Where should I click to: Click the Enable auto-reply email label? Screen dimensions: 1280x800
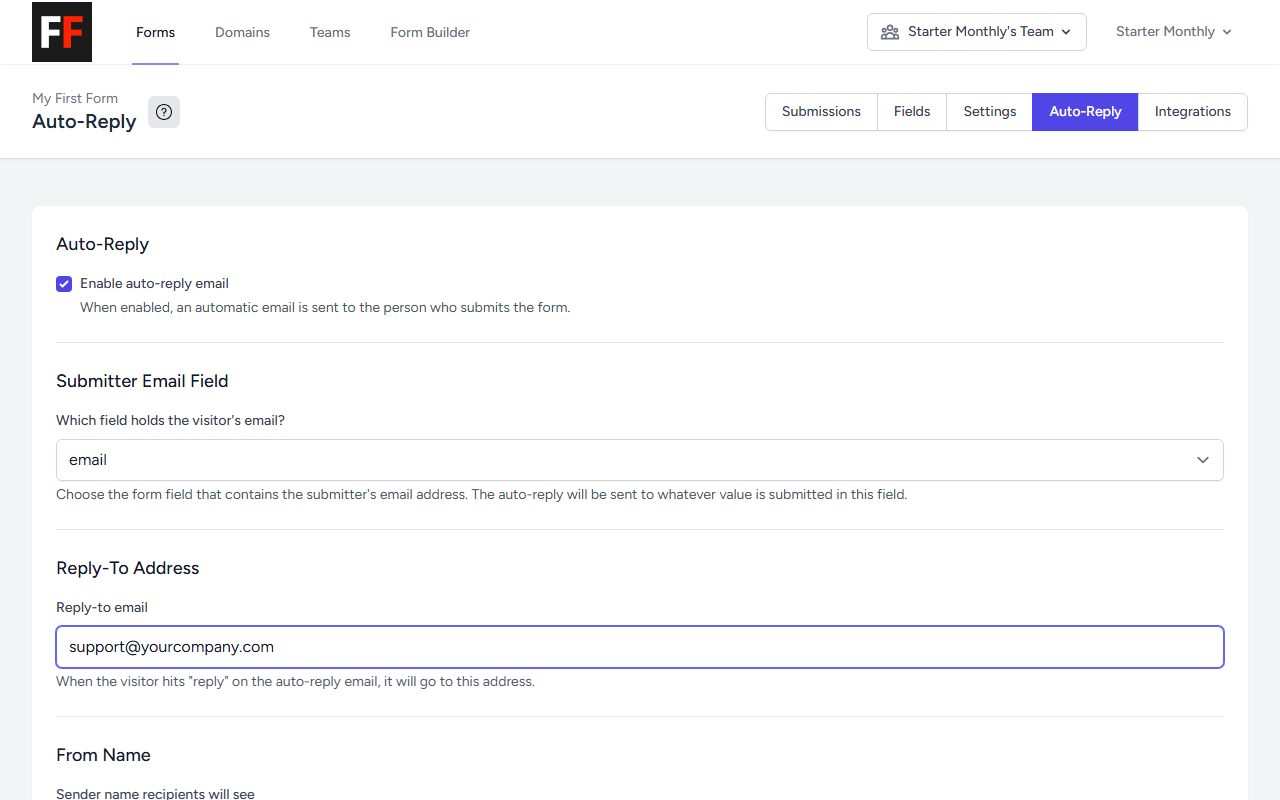click(154, 284)
